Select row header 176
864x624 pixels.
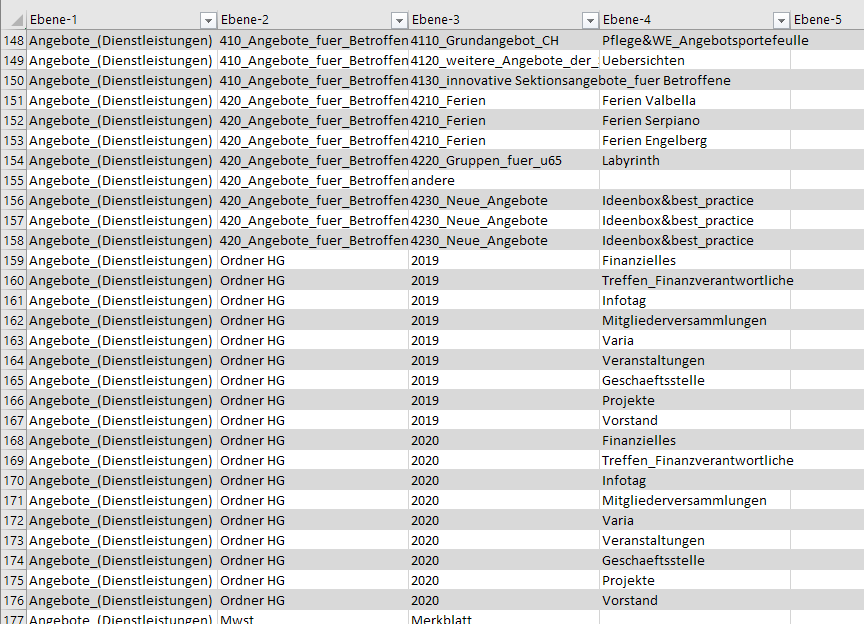(x=13, y=601)
